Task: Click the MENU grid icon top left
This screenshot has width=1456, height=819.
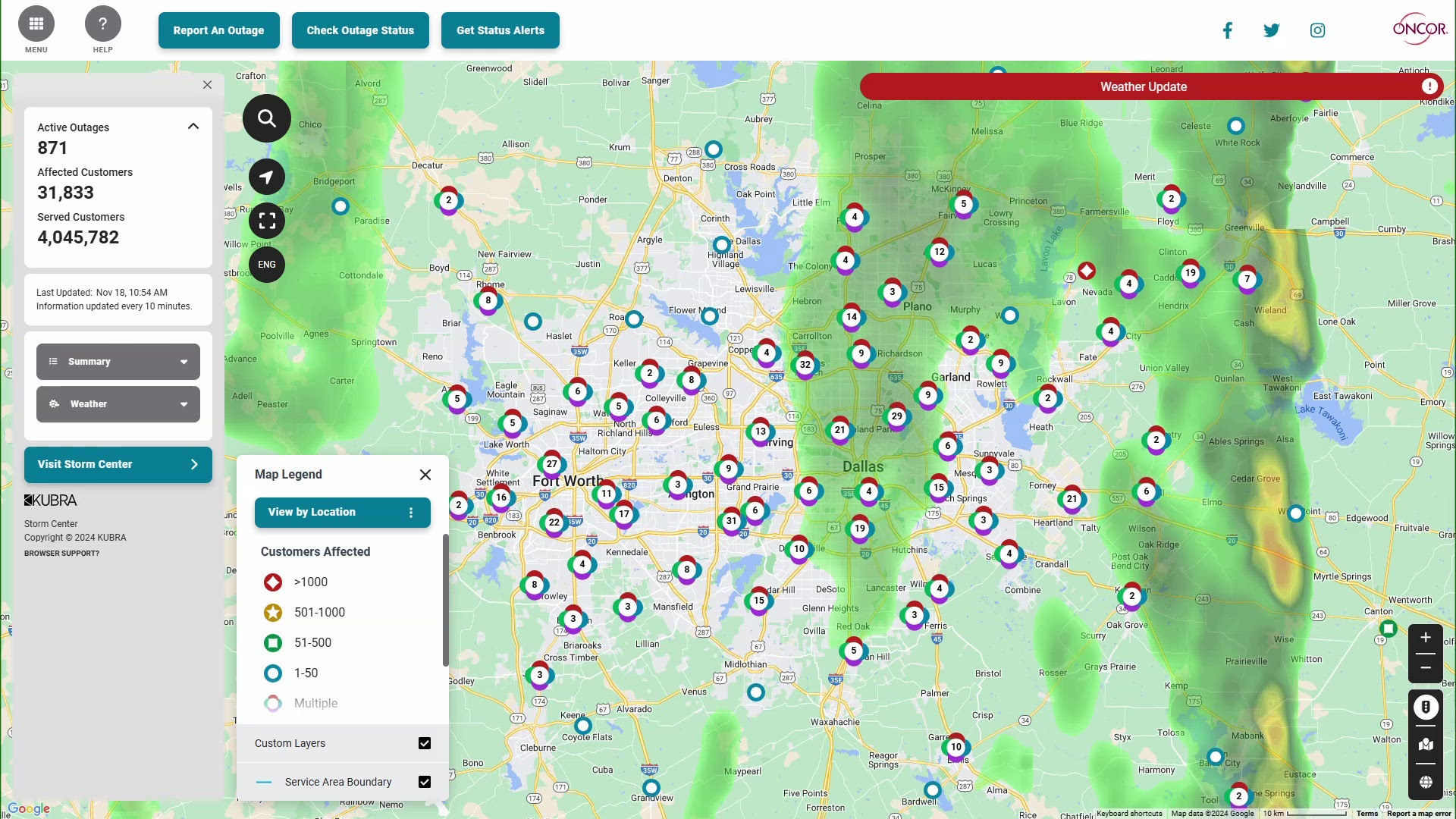Action: (36, 23)
